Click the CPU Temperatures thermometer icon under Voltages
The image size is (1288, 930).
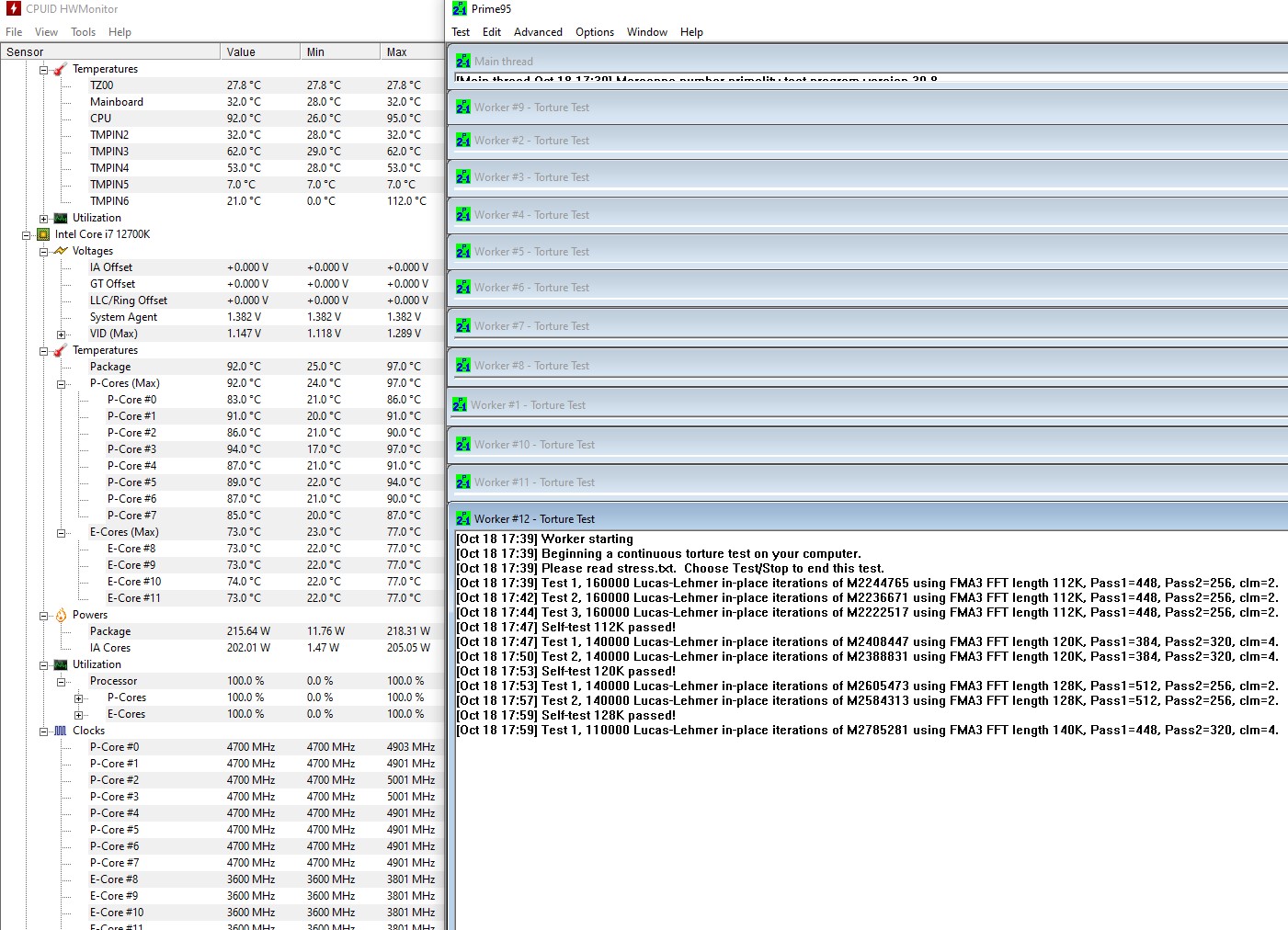[61, 350]
